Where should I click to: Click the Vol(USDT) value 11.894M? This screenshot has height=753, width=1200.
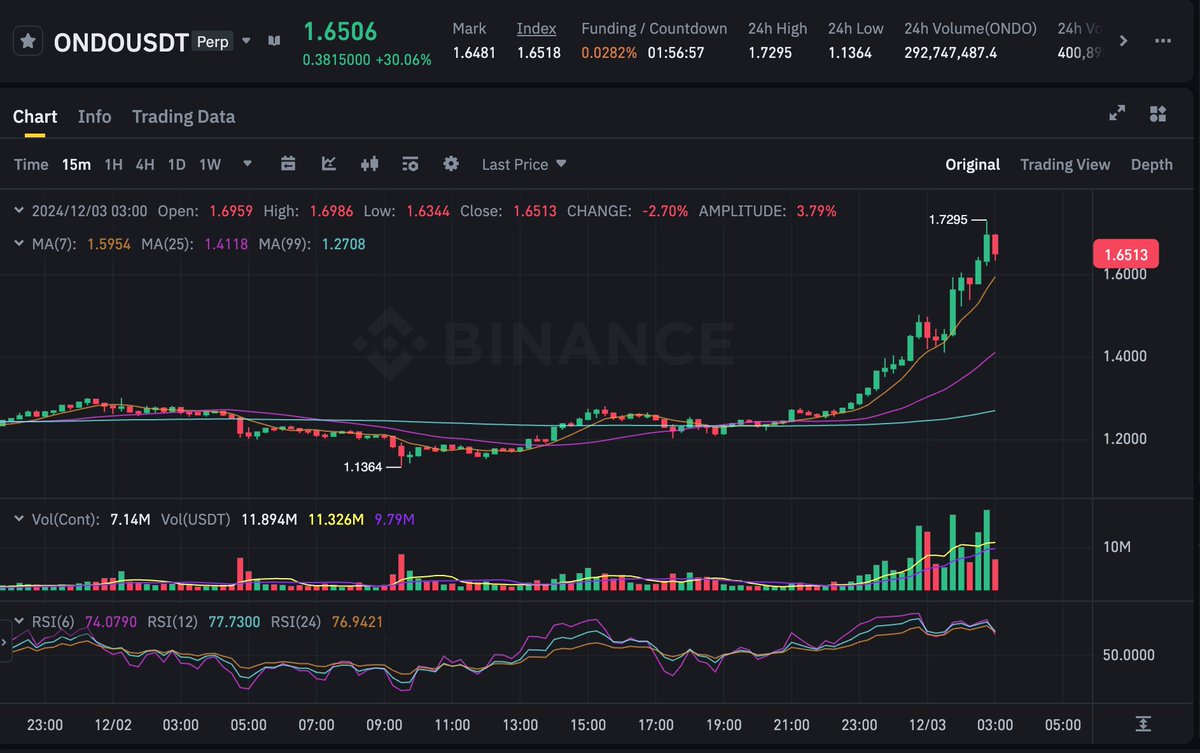(x=269, y=519)
